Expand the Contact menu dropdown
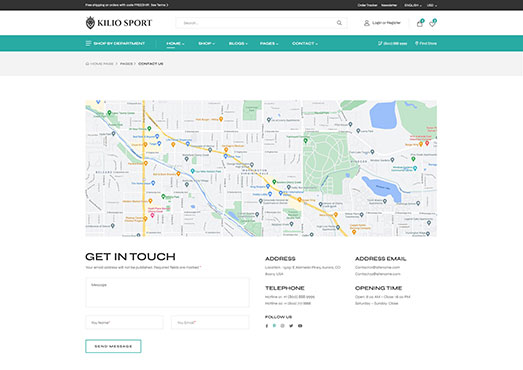This screenshot has height=370, width=523. [305, 44]
